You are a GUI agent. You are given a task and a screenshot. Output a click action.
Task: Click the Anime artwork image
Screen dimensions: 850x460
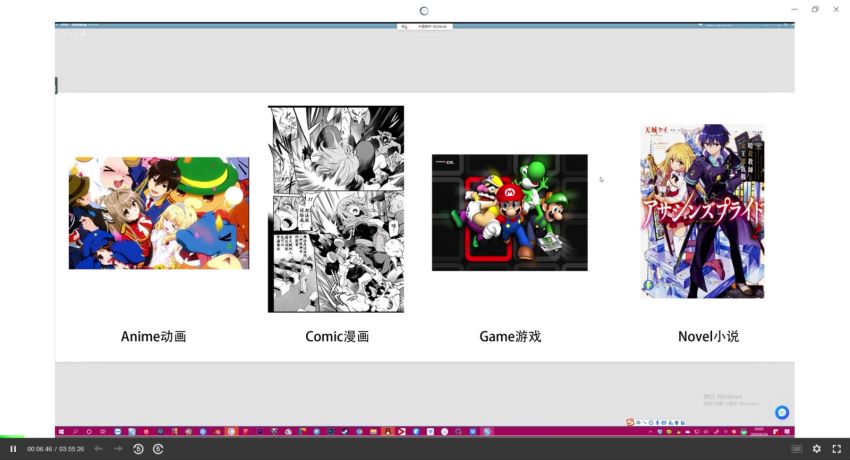[159, 213]
